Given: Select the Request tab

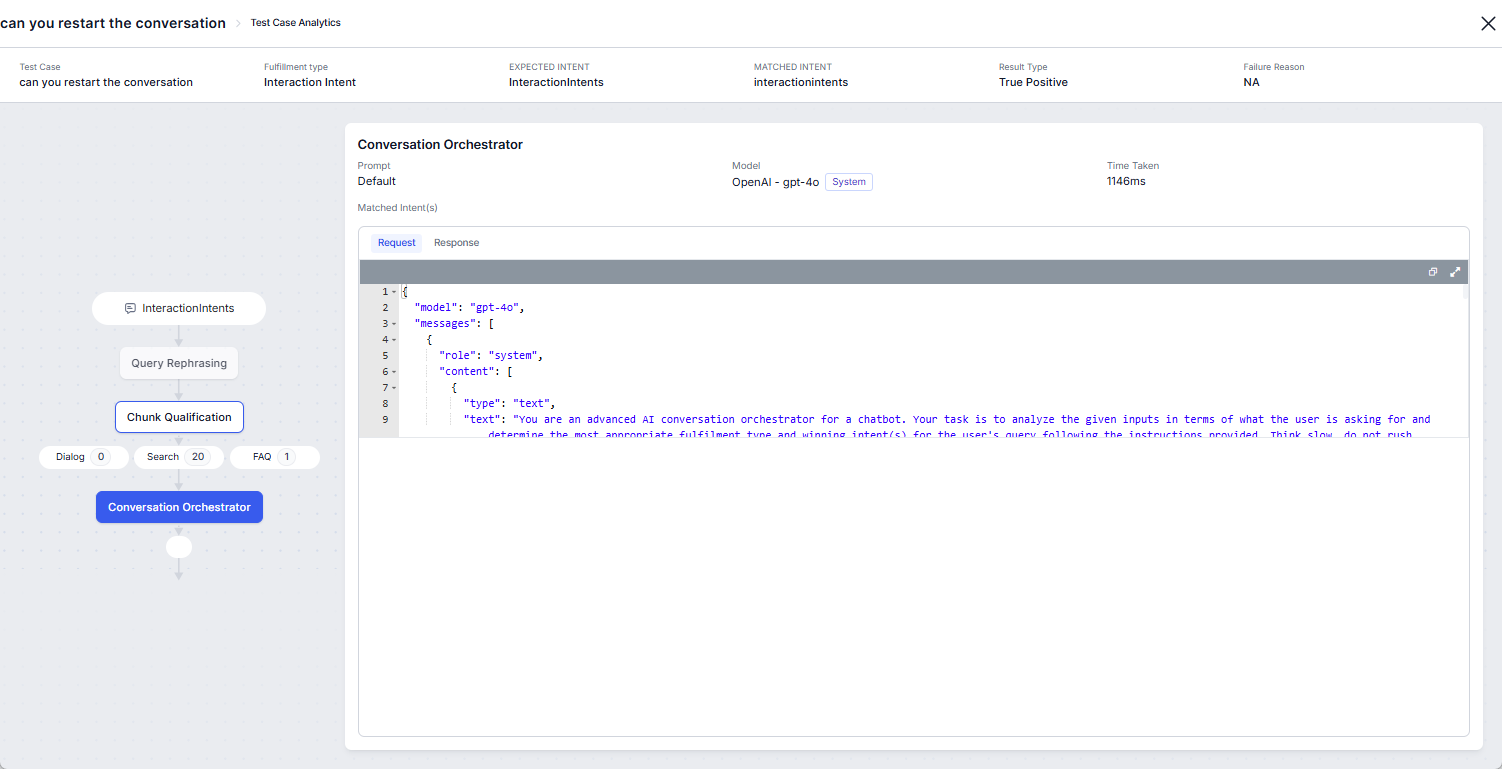Looking at the screenshot, I should pos(396,243).
